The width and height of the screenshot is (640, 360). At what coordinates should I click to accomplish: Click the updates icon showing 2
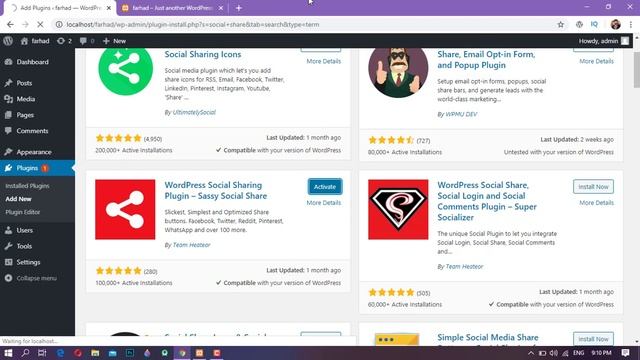pyautogui.click(x=64, y=41)
